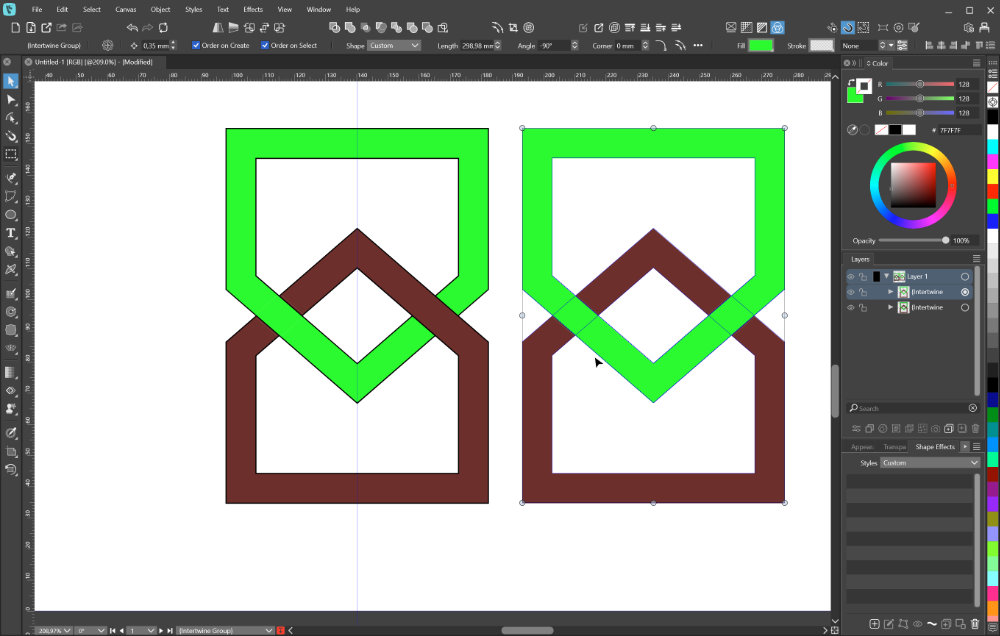Activate the highlighted Intertwine icon in top toolbar
This screenshot has height=636, width=1000.
pyautogui.click(x=778, y=28)
